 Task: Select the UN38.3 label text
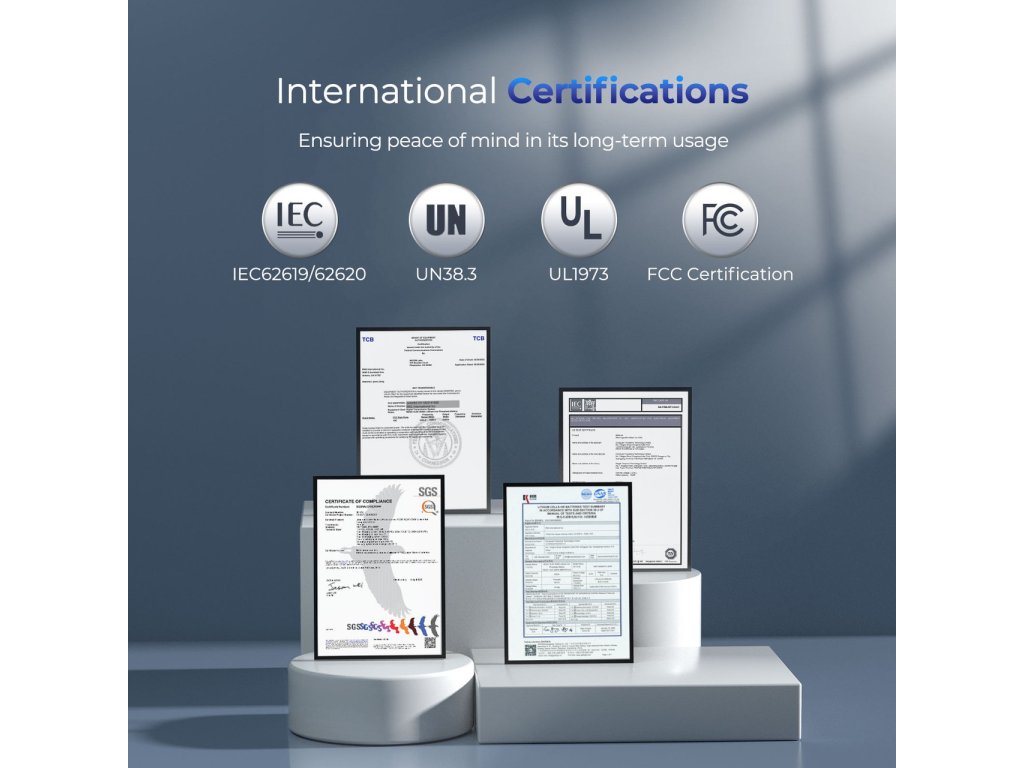coord(447,274)
